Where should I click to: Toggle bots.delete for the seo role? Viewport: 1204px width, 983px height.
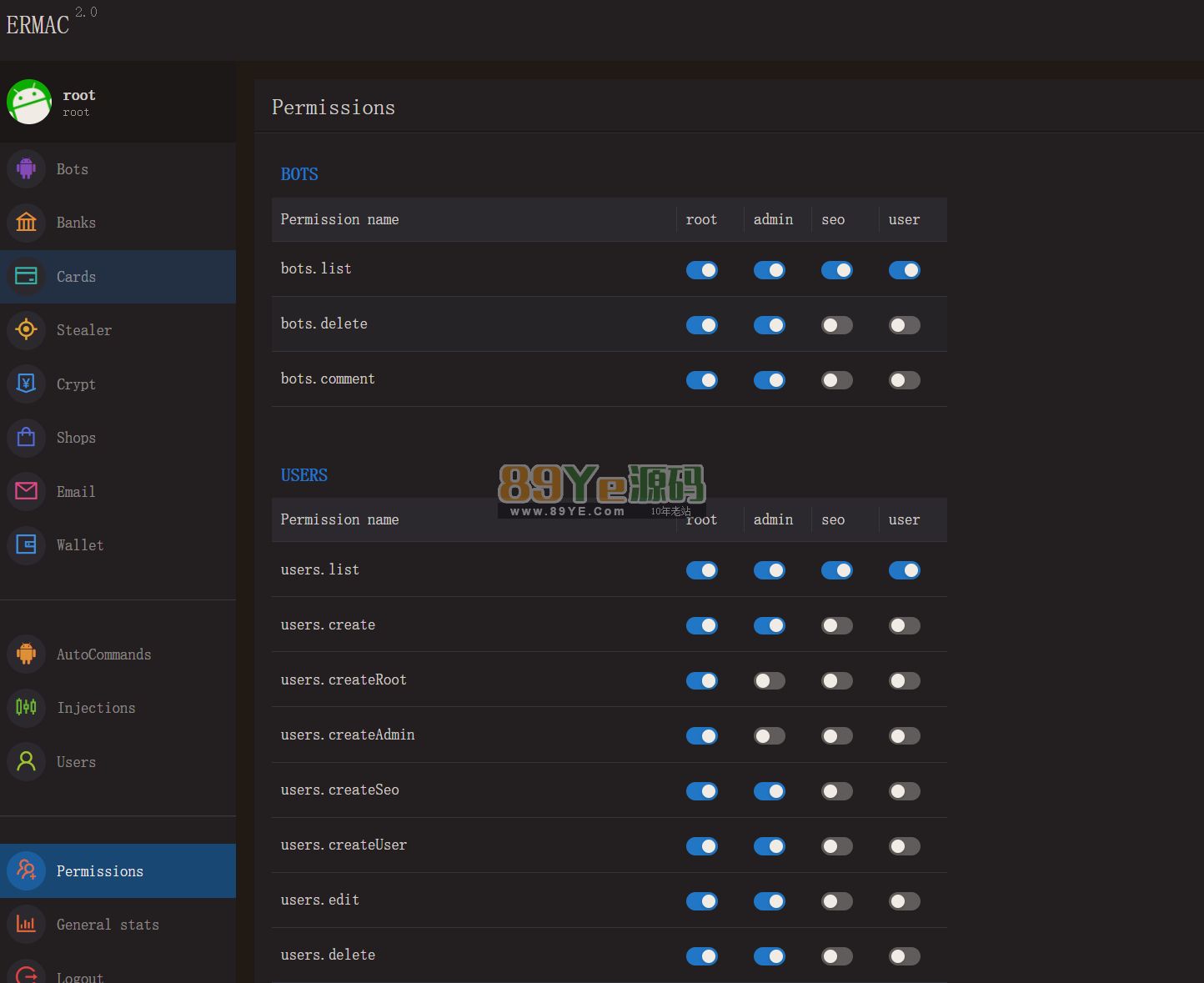836,325
